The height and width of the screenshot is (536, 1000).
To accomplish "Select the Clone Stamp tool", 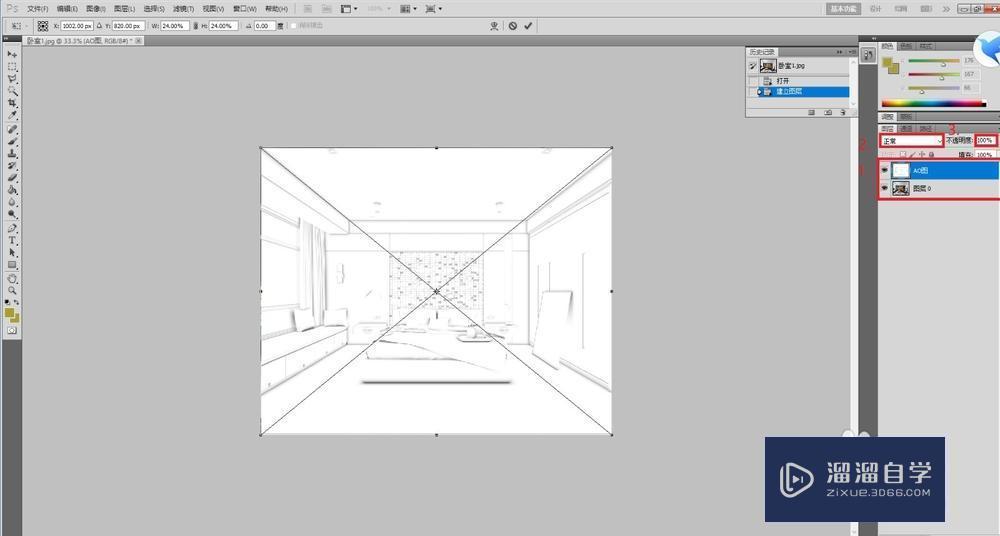I will click(x=11, y=154).
